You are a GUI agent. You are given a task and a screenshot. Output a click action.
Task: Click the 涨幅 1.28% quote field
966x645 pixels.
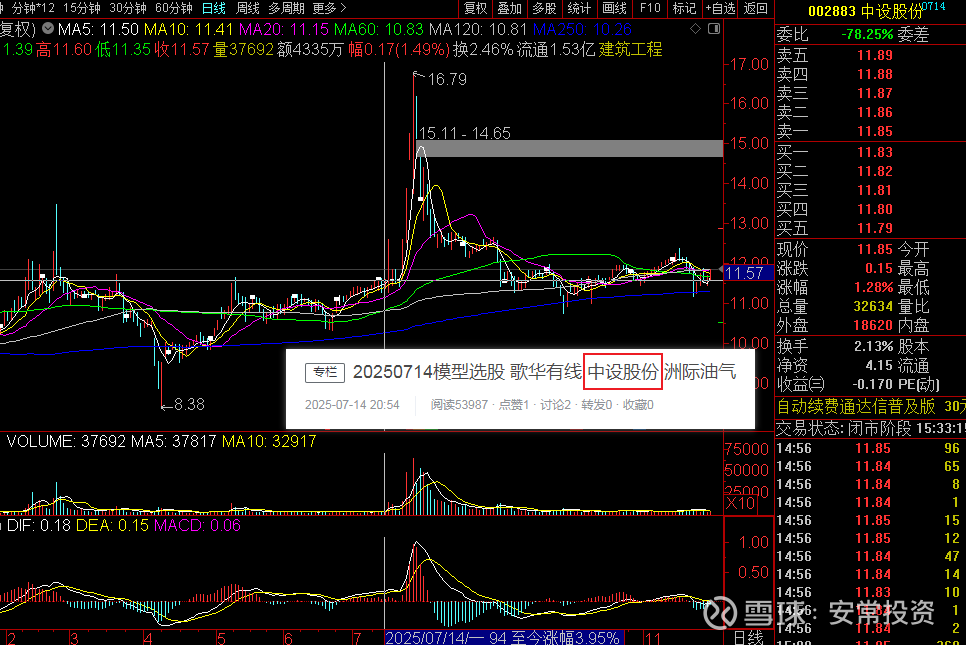835,288
